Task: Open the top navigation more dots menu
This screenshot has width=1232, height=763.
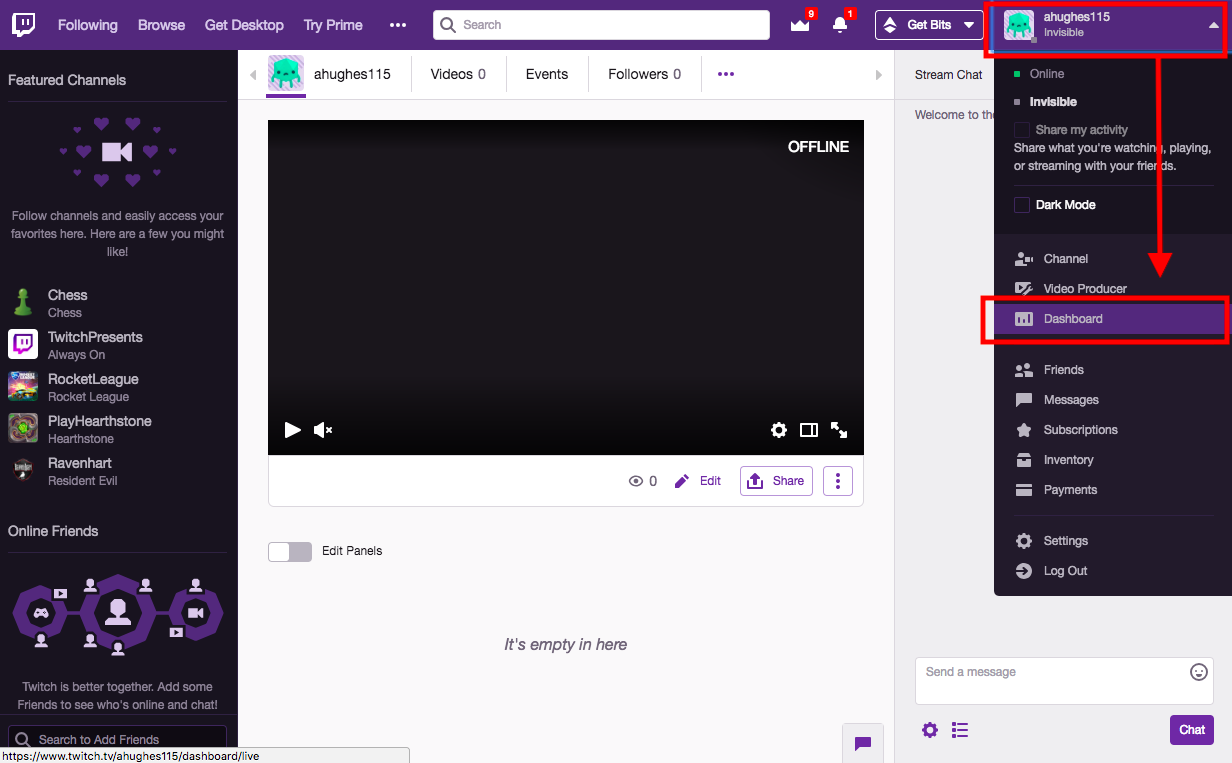Action: point(398,25)
